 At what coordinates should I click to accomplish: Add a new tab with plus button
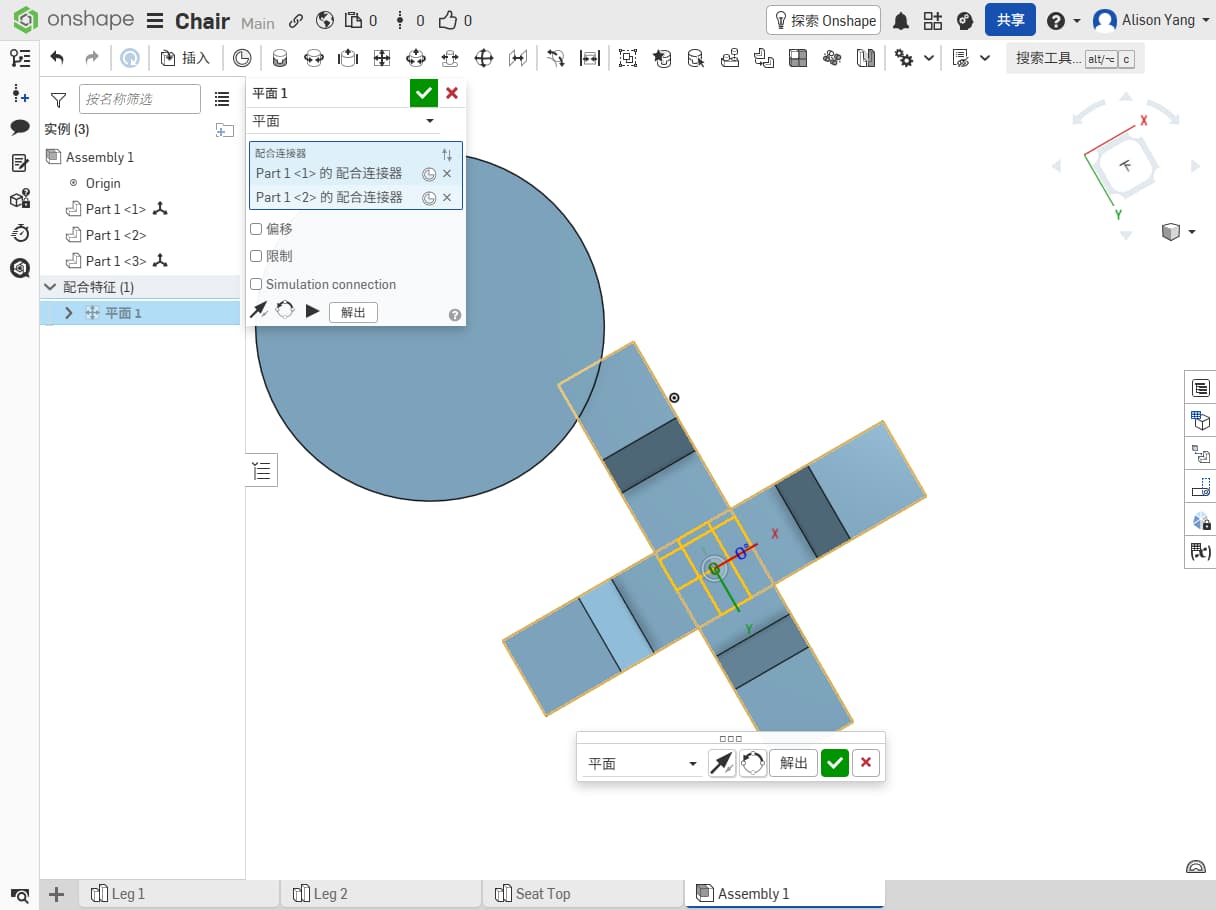coord(57,894)
